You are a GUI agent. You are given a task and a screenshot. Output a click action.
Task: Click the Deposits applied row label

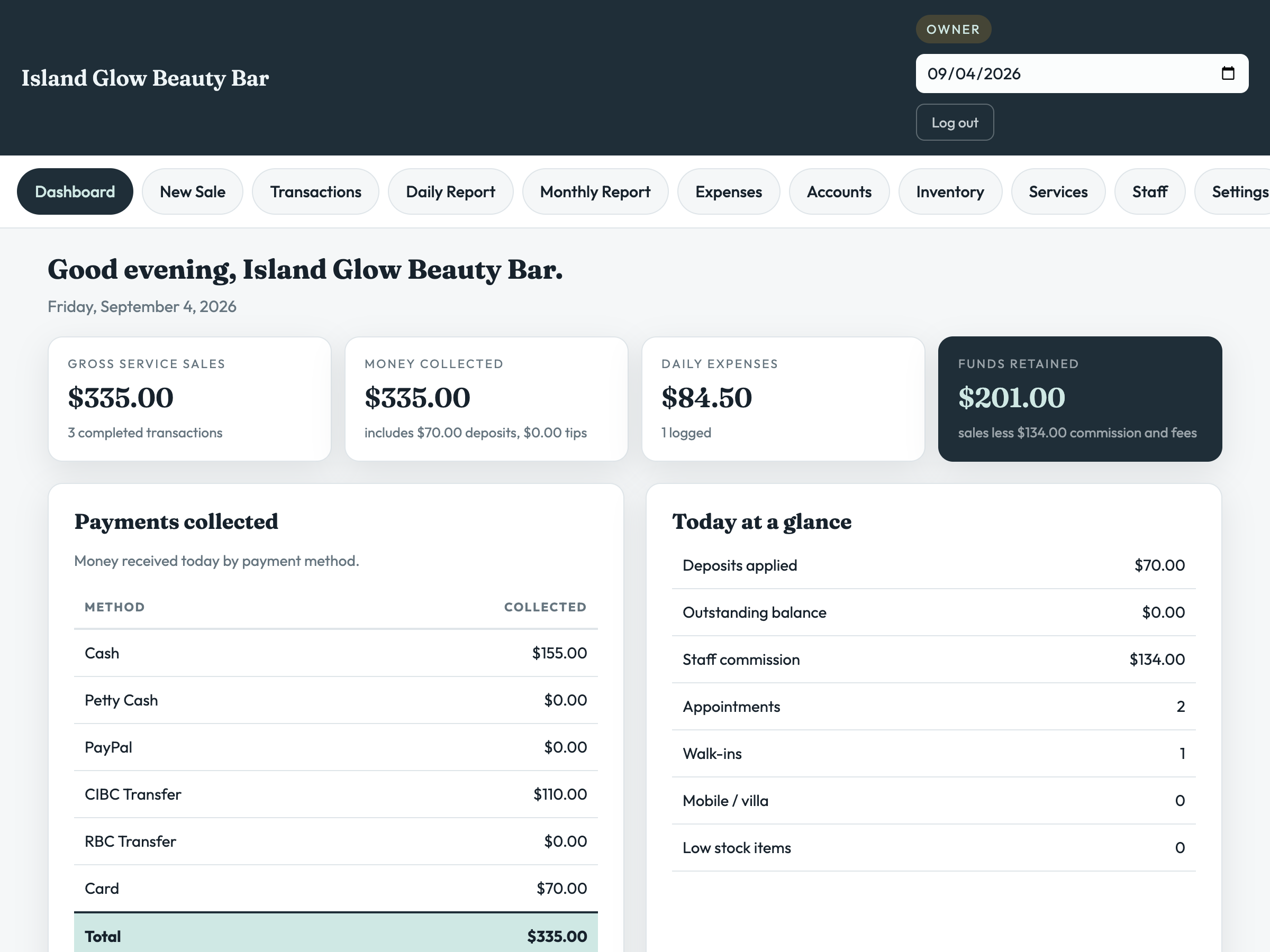[x=740, y=565]
